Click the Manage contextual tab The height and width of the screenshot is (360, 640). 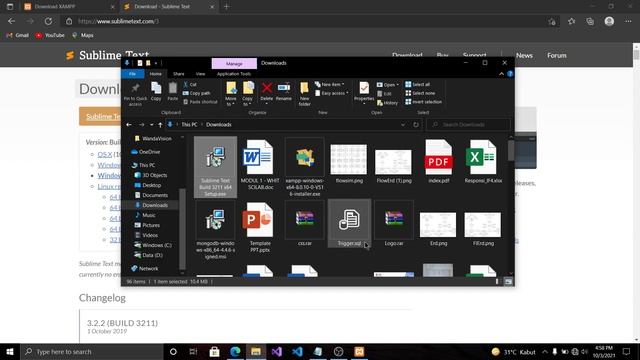(x=234, y=64)
